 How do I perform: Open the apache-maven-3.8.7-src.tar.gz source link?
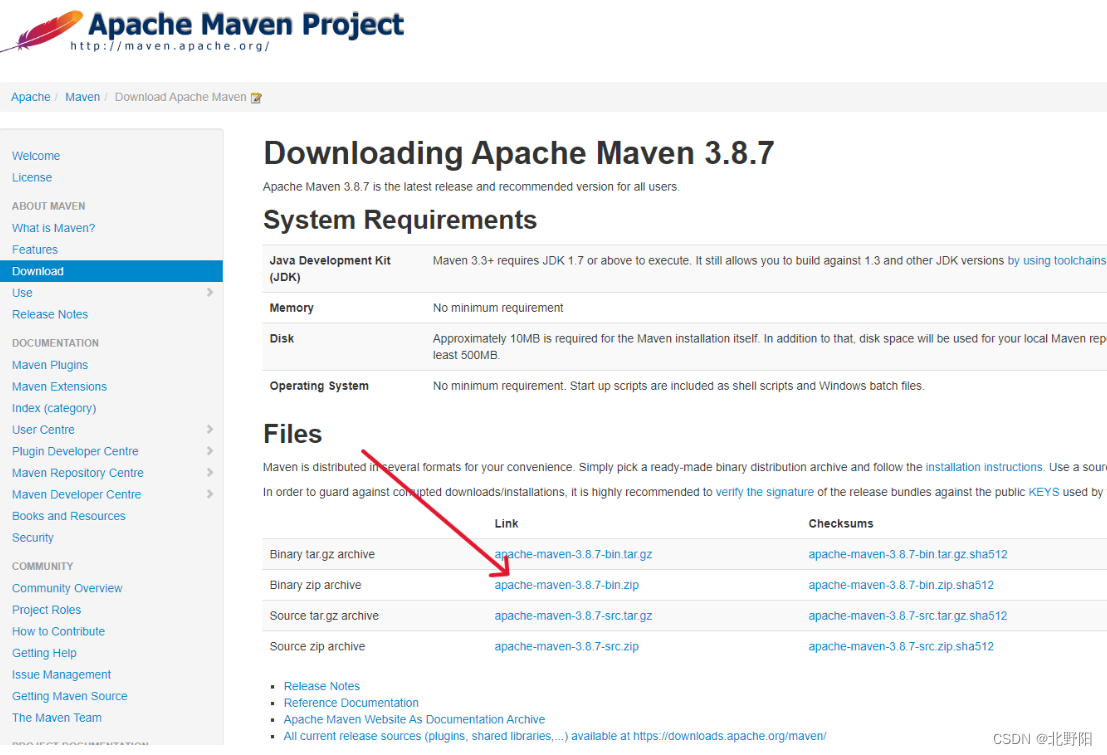tap(572, 615)
